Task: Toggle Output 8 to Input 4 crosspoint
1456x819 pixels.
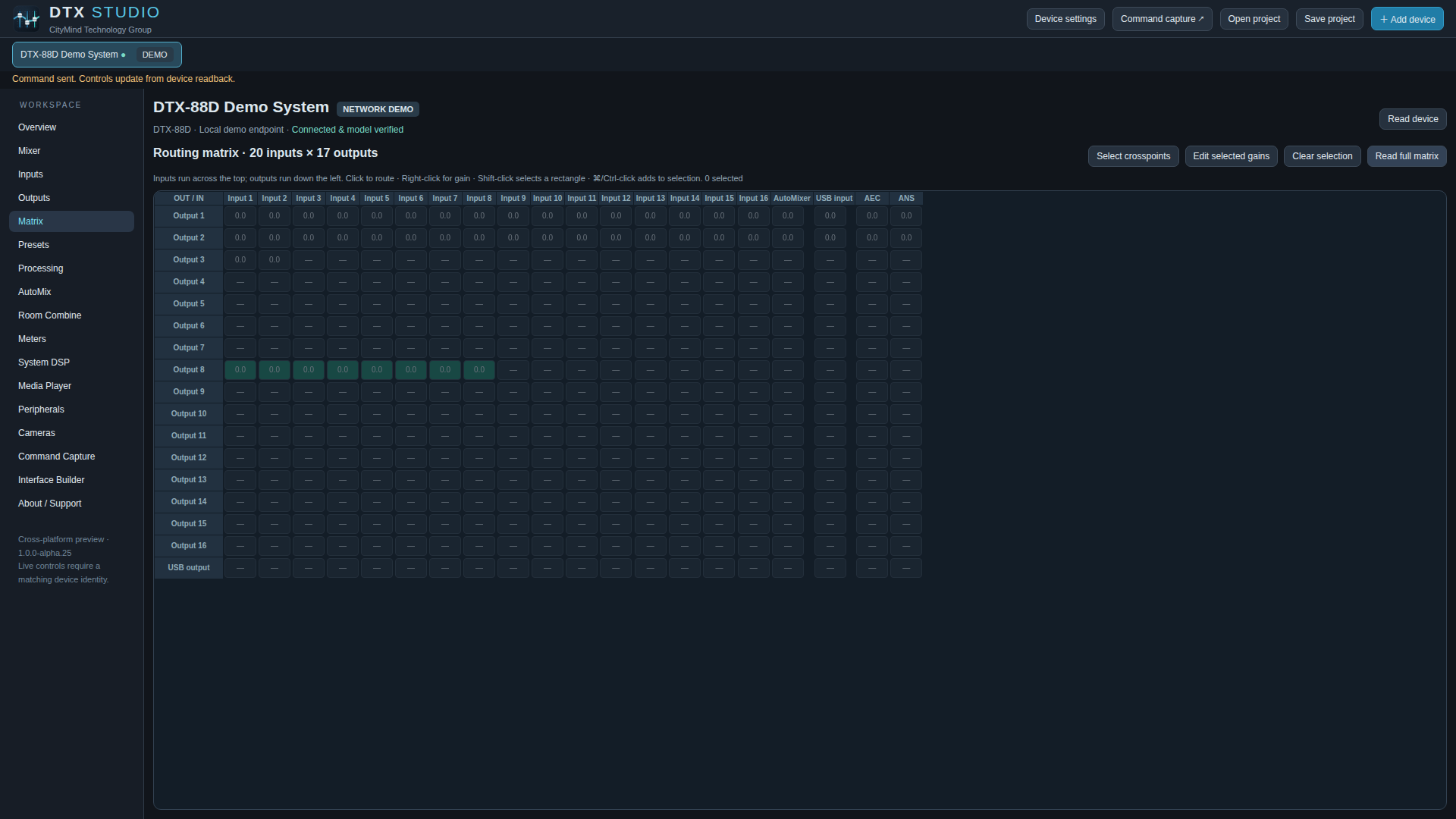Action: pos(343,370)
